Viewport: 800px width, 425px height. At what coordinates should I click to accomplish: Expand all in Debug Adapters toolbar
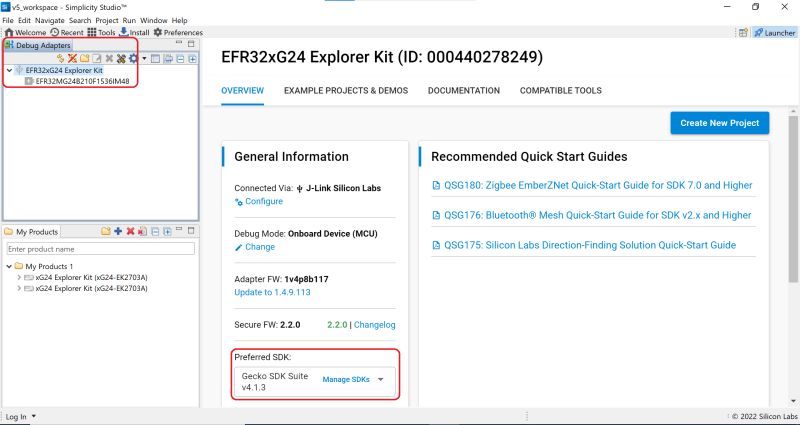pyautogui.click(x=192, y=59)
